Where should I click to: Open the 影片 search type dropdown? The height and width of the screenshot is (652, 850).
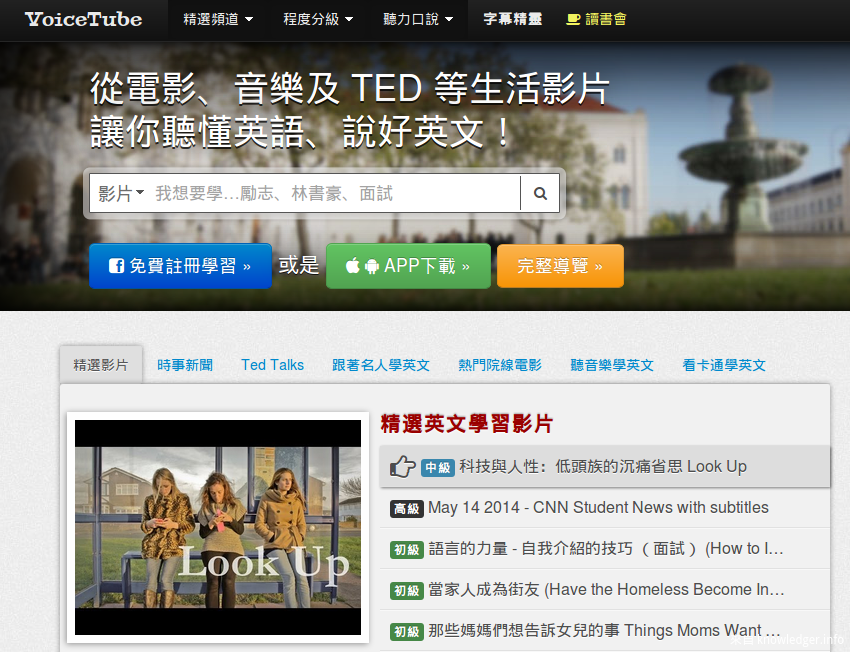121,194
